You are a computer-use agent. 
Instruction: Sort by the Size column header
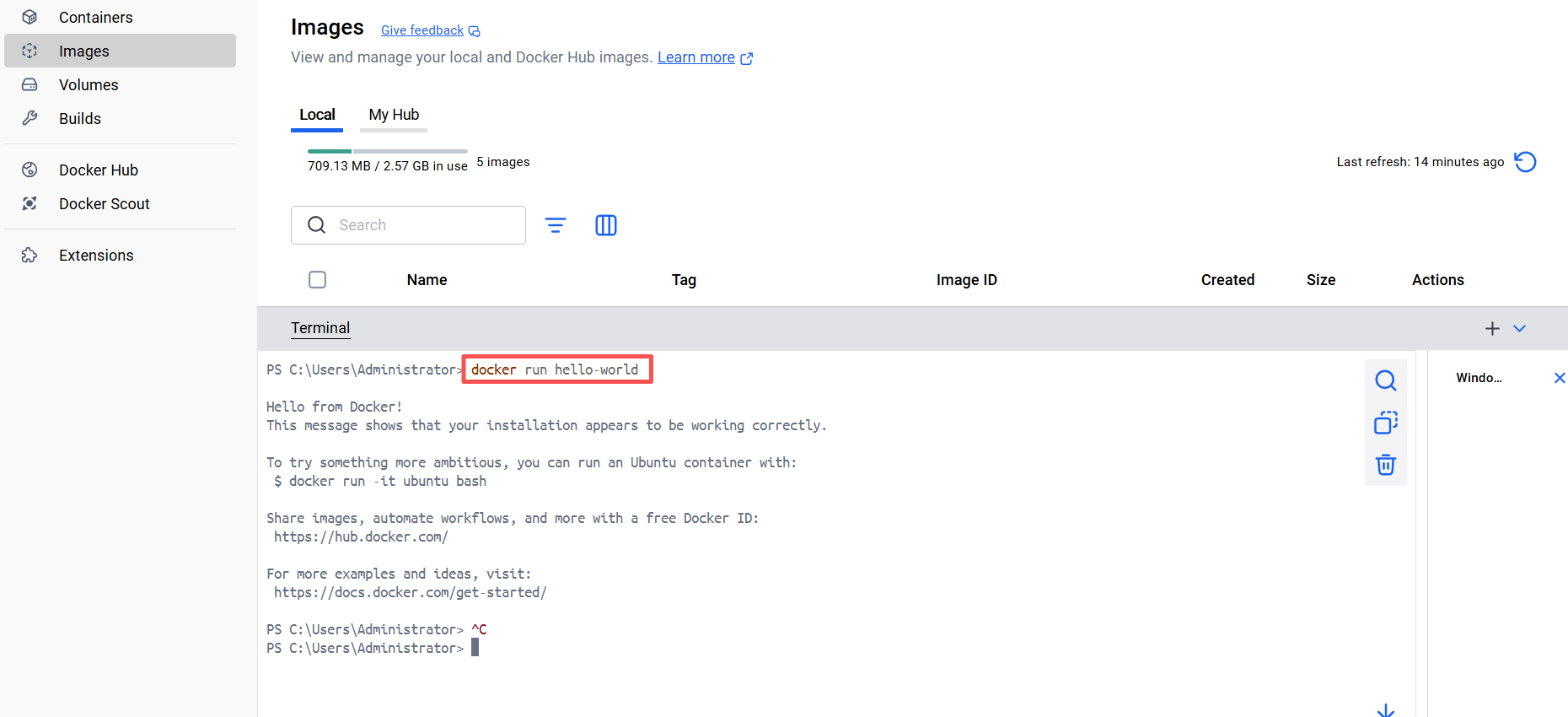[x=1321, y=280]
